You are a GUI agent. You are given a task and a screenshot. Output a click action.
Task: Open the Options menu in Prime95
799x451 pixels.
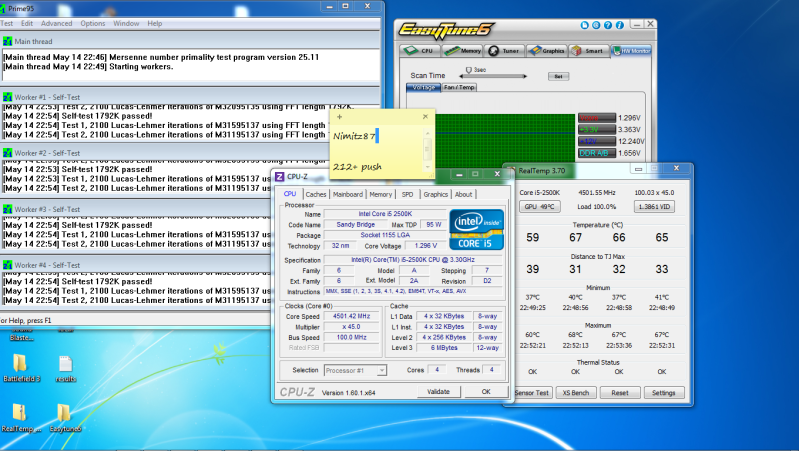(x=93, y=23)
